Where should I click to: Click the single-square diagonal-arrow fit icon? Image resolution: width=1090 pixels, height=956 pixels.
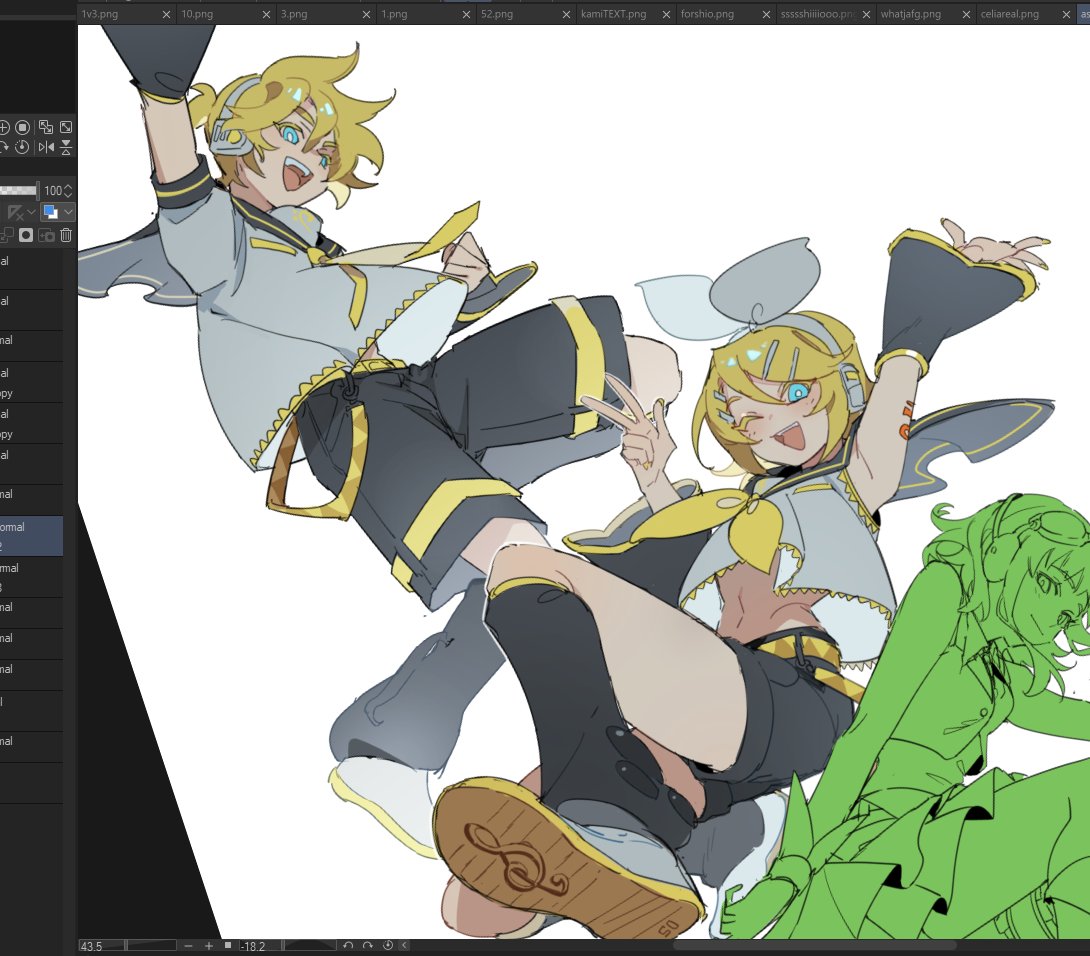[66, 127]
